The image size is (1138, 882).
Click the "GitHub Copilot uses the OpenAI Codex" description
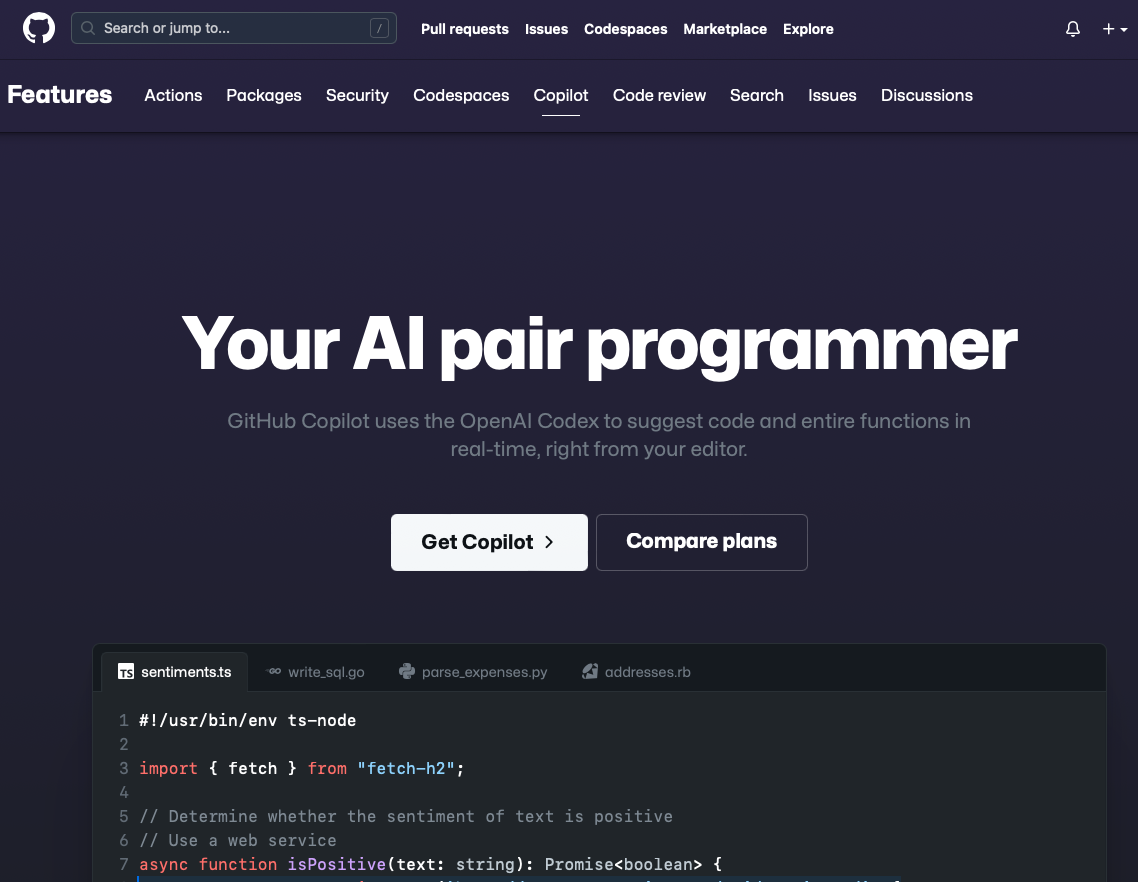click(x=599, y=435)
